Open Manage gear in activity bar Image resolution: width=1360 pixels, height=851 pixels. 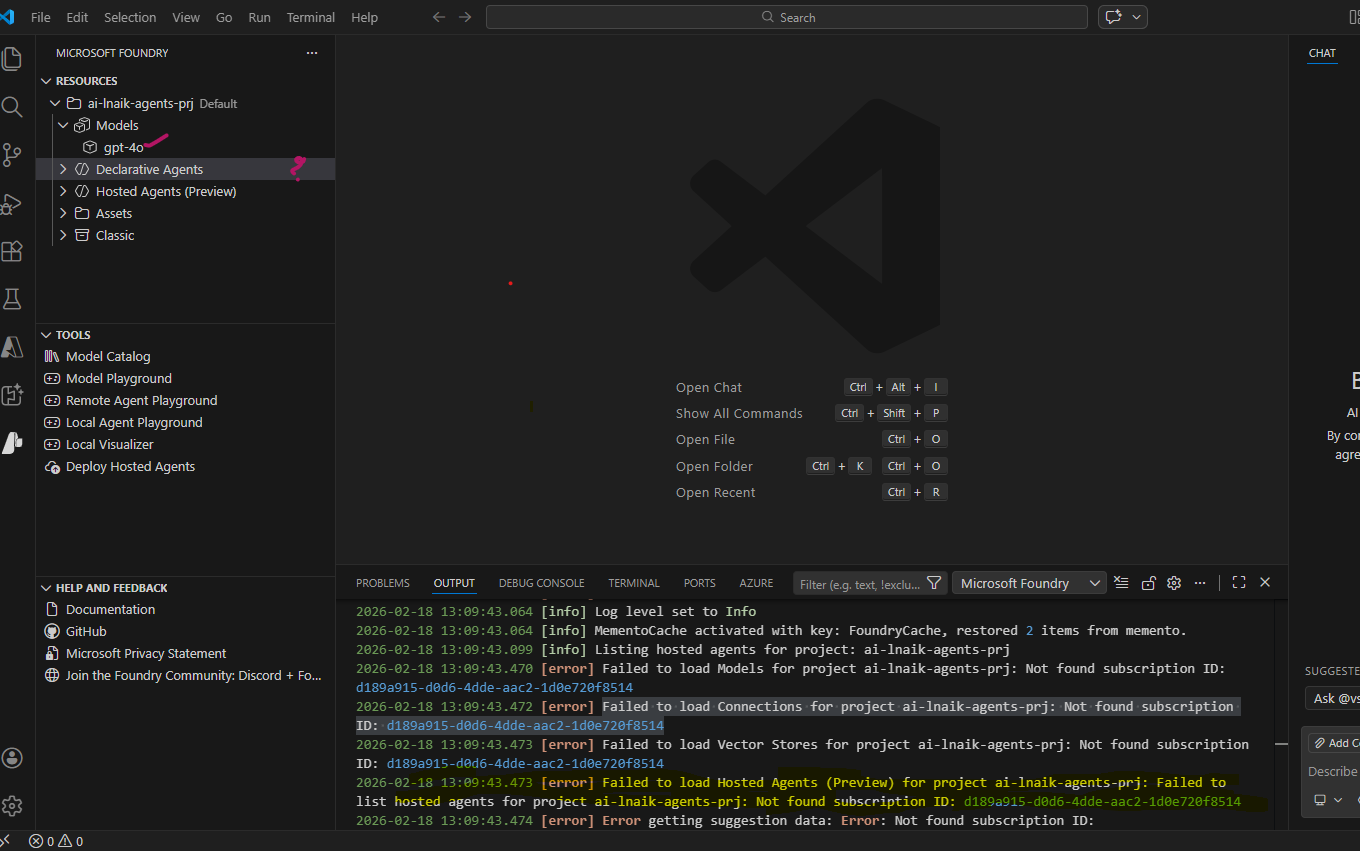[x=12, y=806]
